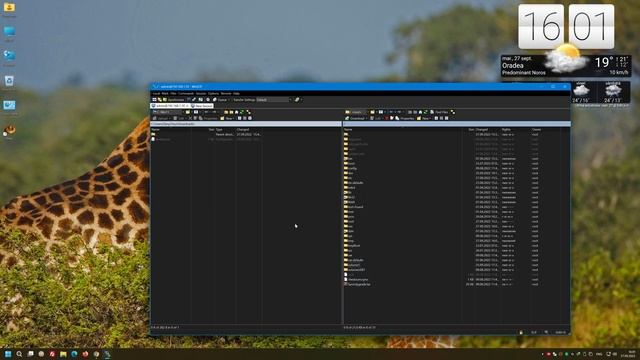Open taskbar Search

tap(19, 354)
